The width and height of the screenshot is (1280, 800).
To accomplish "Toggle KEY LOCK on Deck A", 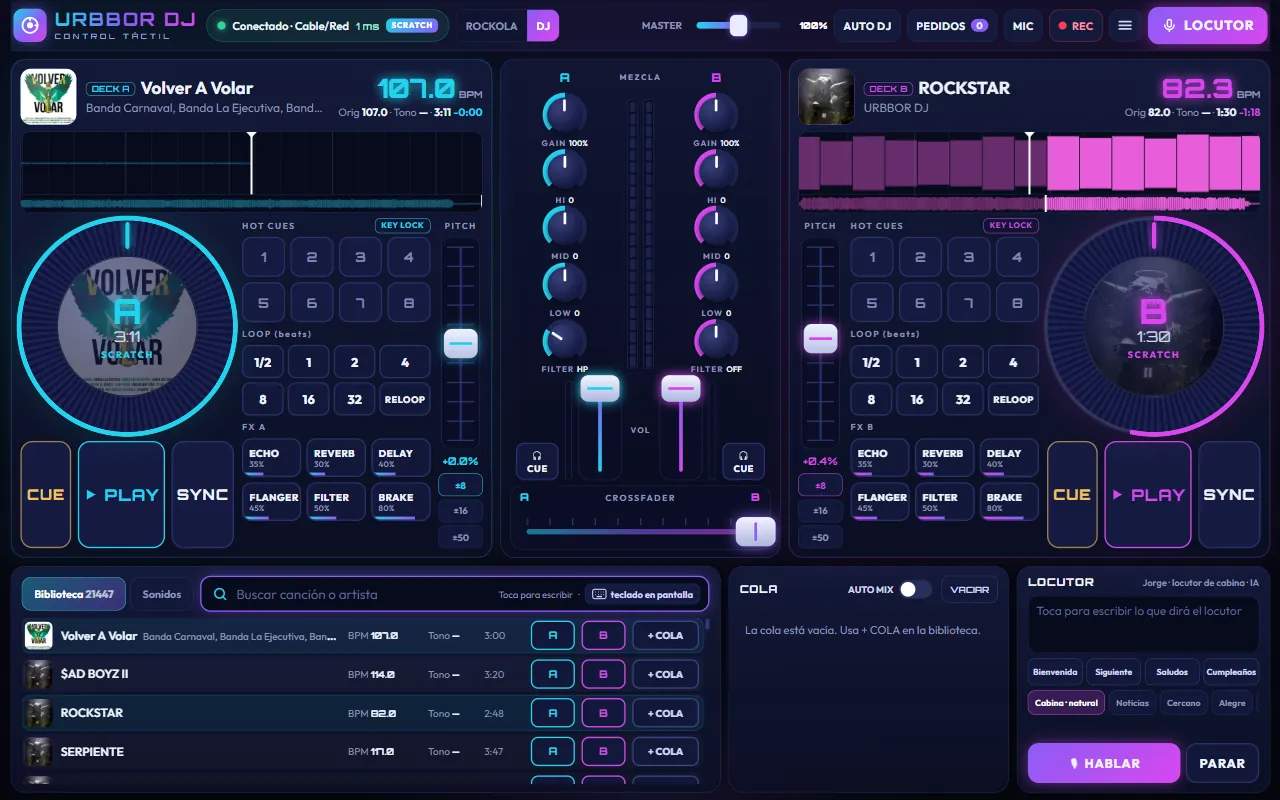I will 402,225.
